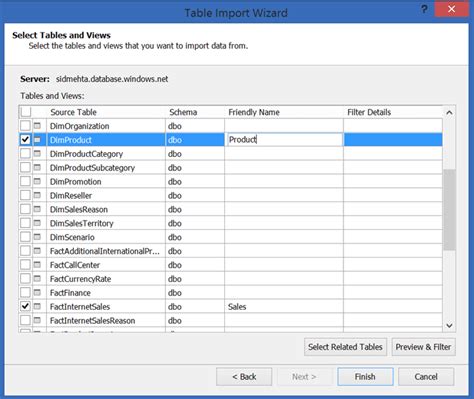Select the DimProductCategory row name
This screenshot has height=399, width=474.
pos(86,154)
